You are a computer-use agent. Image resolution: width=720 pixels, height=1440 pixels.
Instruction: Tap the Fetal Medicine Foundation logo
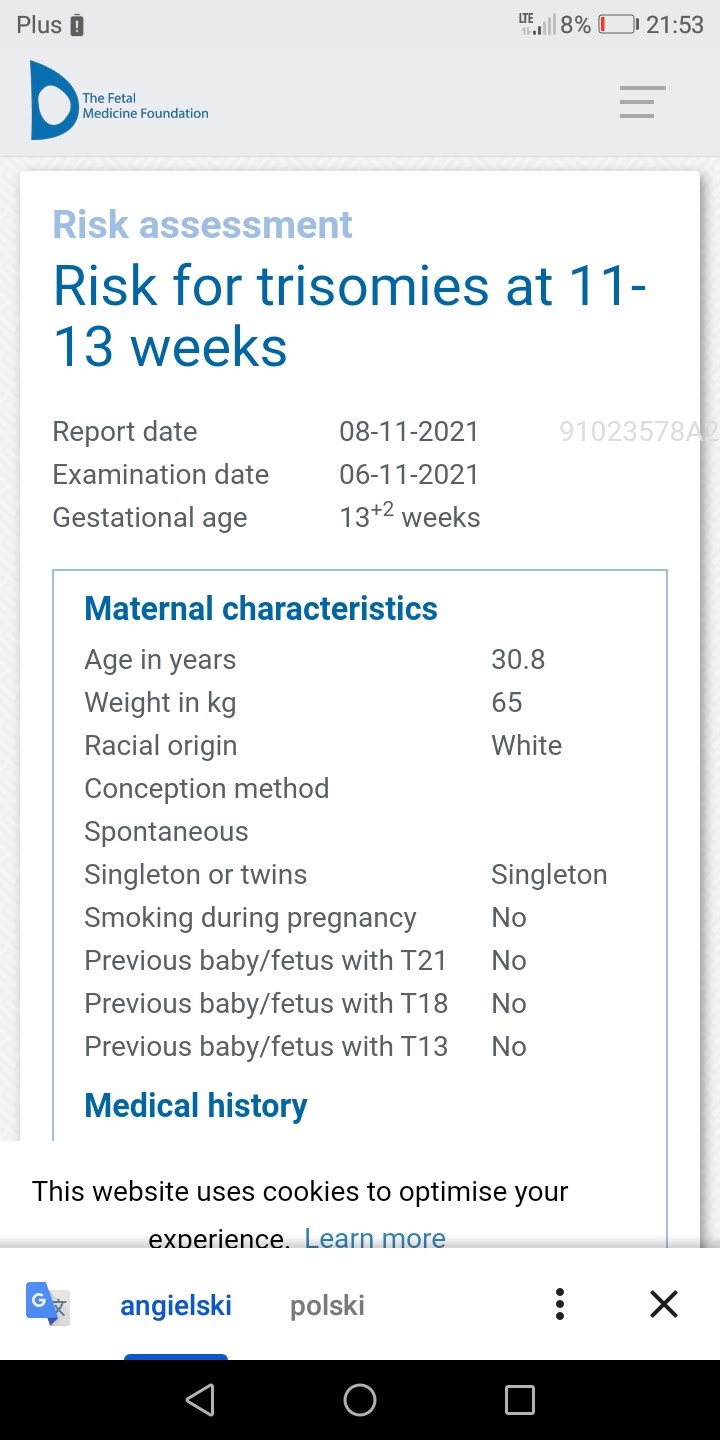54,100
